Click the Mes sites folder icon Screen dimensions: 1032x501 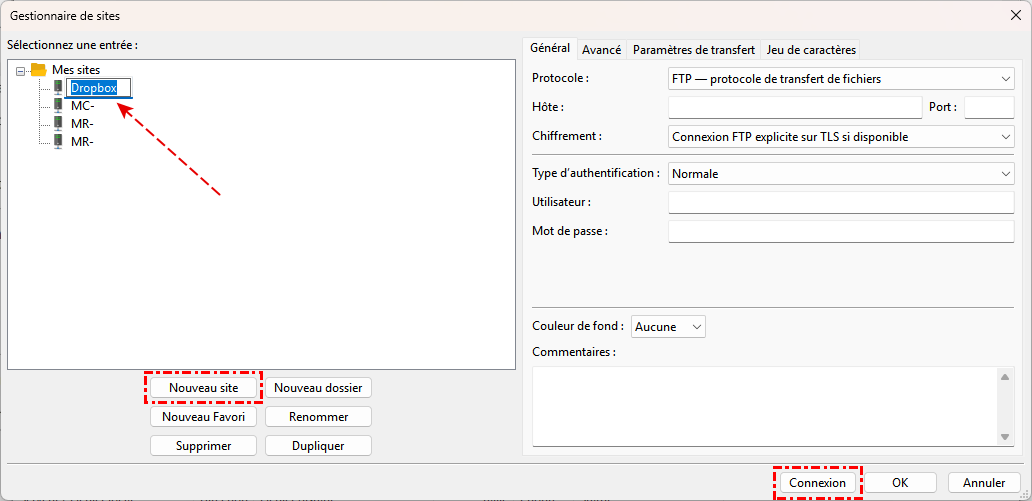coord(39,69)
